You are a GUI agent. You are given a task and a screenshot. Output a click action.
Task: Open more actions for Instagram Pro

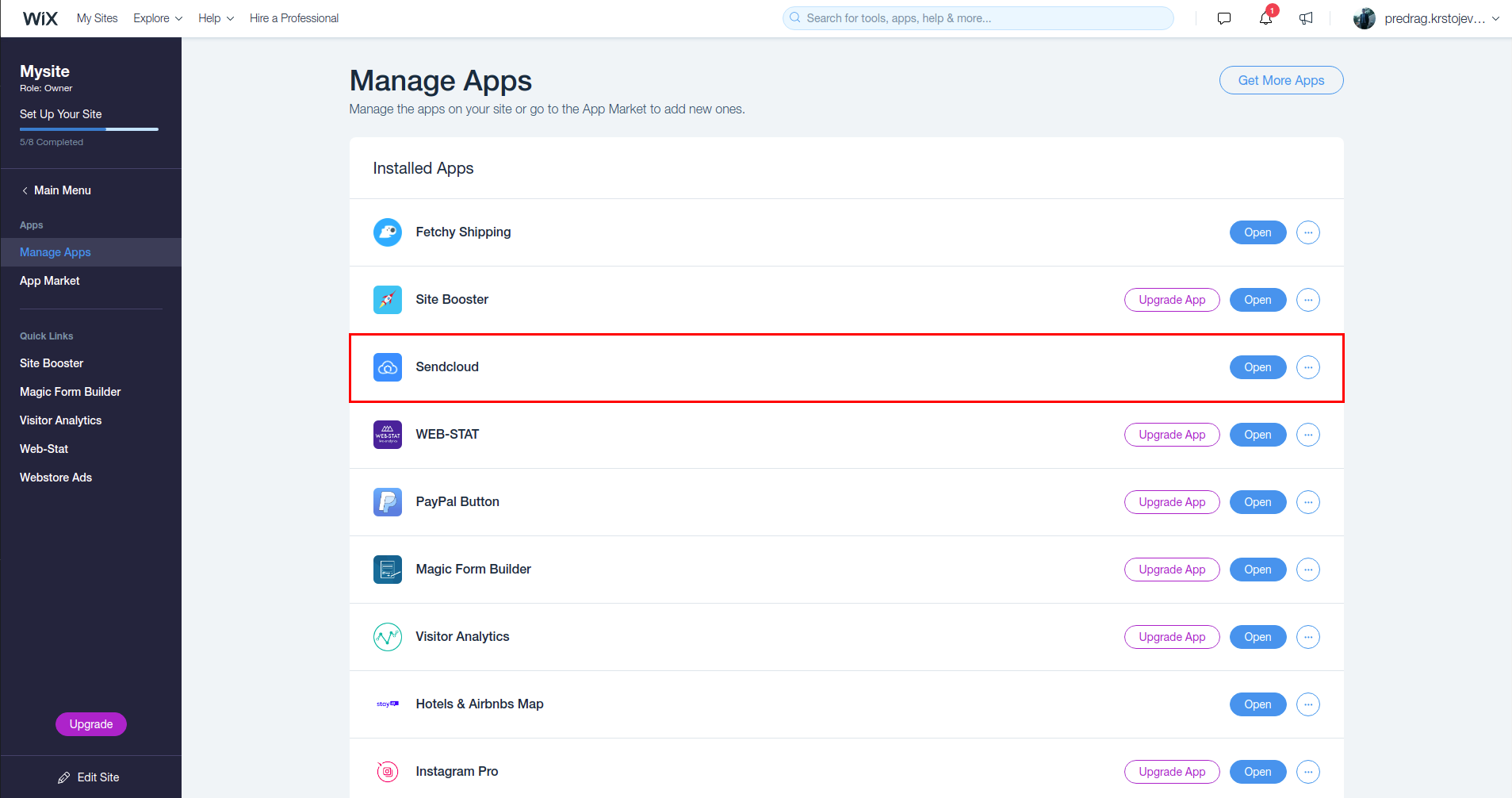pos(1308,772)
